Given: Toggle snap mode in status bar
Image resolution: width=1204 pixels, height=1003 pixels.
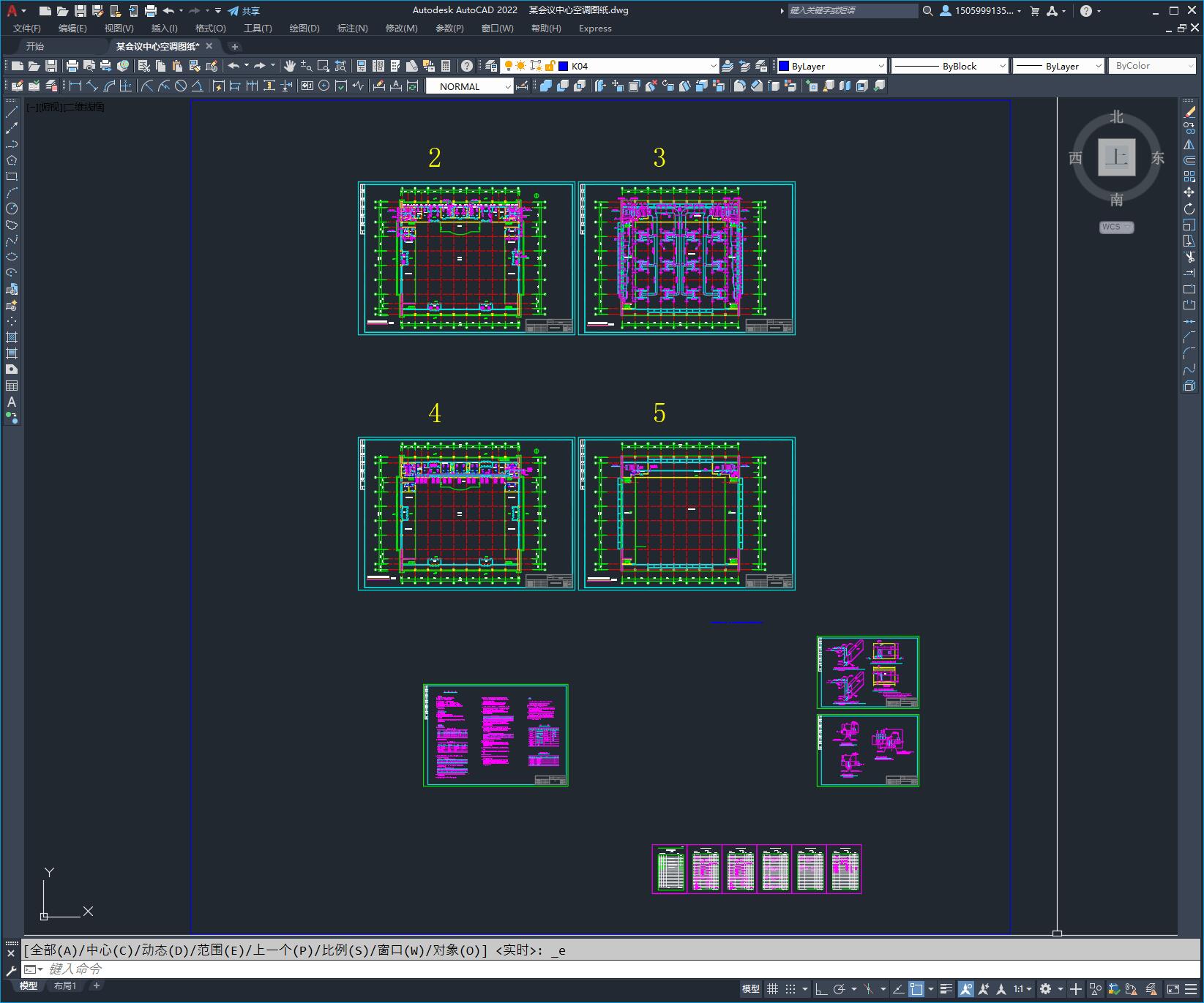Looking at the screenshot, I should 790,989.
